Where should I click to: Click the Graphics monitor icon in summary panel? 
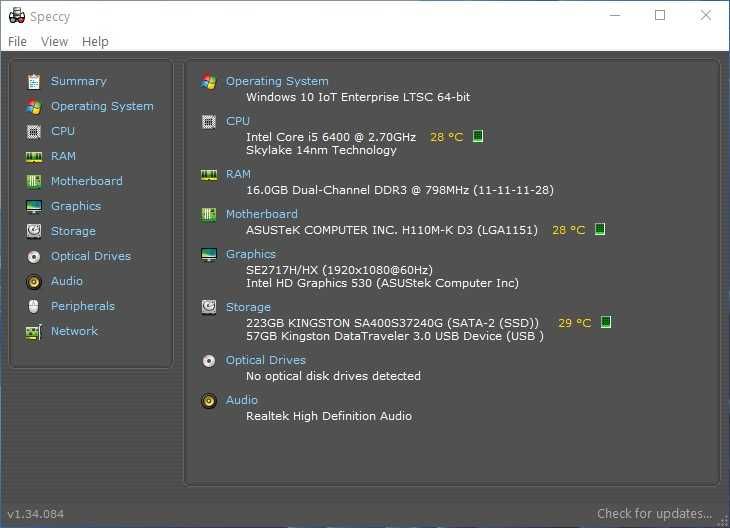pos(209,255)
